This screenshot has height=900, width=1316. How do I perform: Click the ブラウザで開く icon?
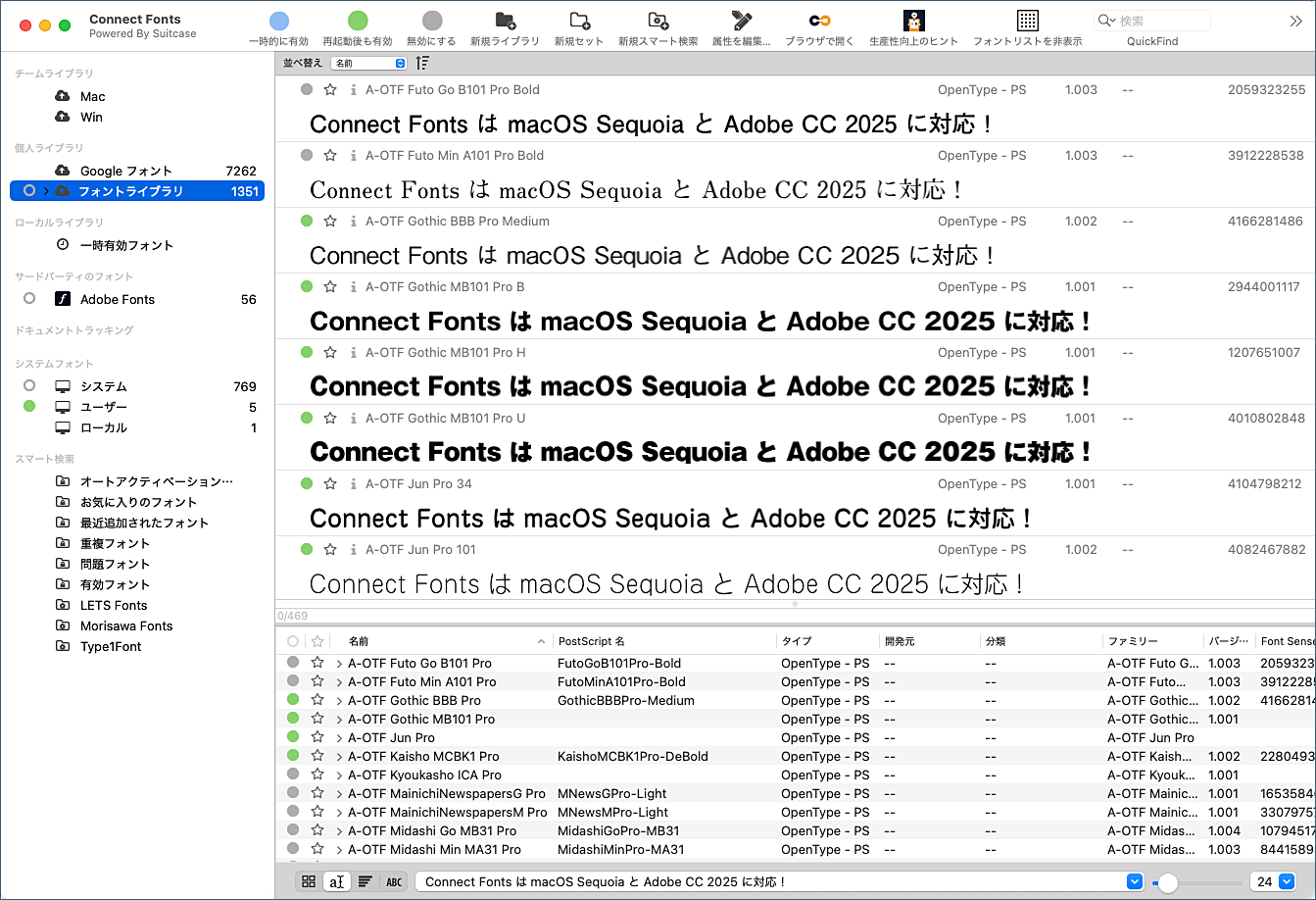click(x=819, y=21)
